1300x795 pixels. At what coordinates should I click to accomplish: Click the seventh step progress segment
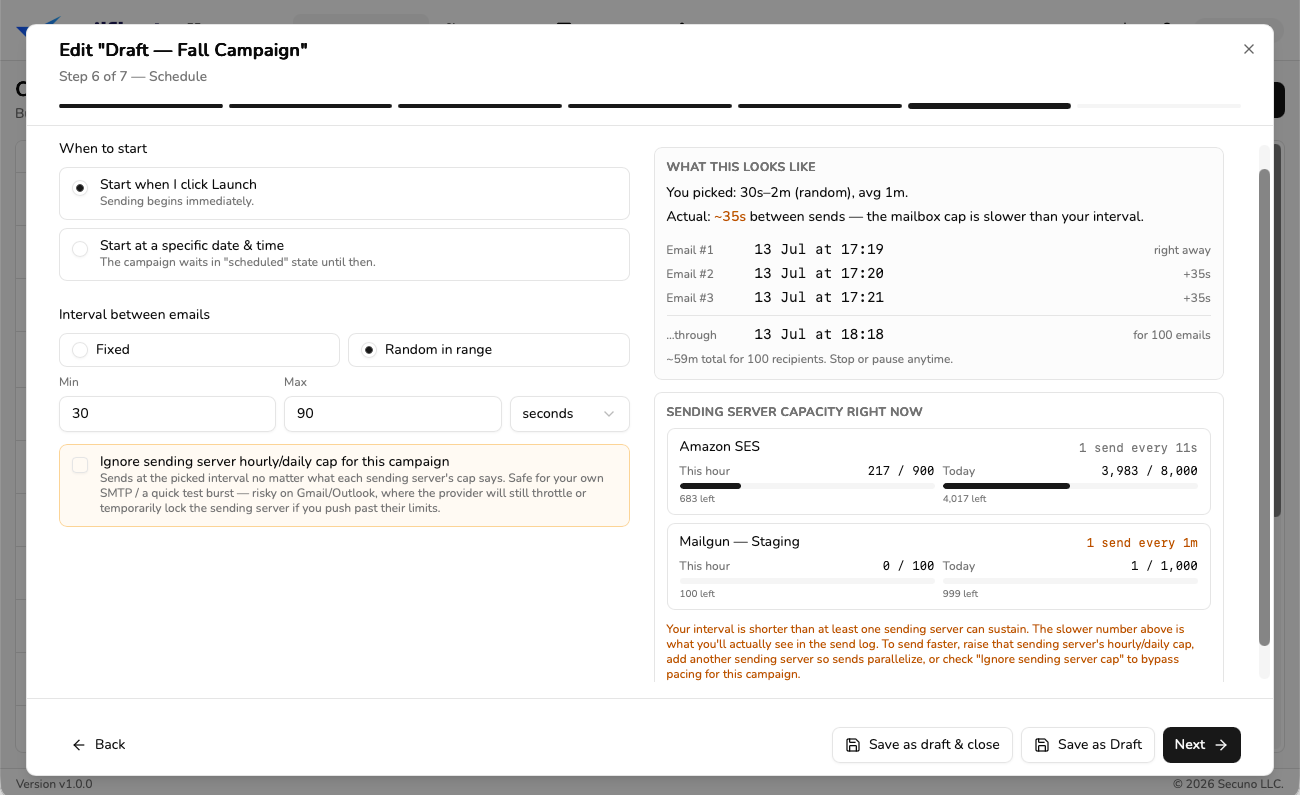pos(1159,105)
